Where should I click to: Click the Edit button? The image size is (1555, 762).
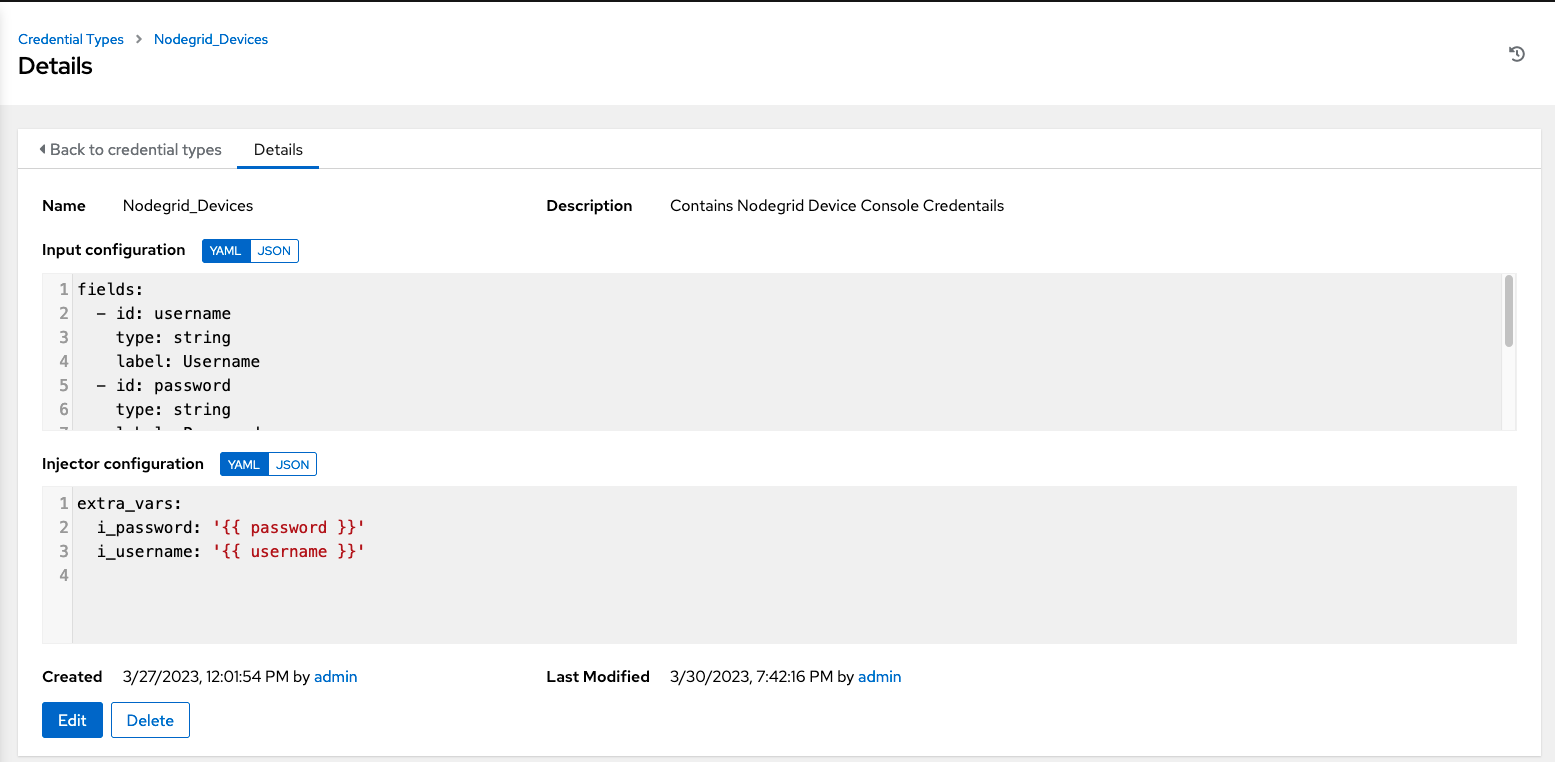pyautogui.click(x=72, y=720)
